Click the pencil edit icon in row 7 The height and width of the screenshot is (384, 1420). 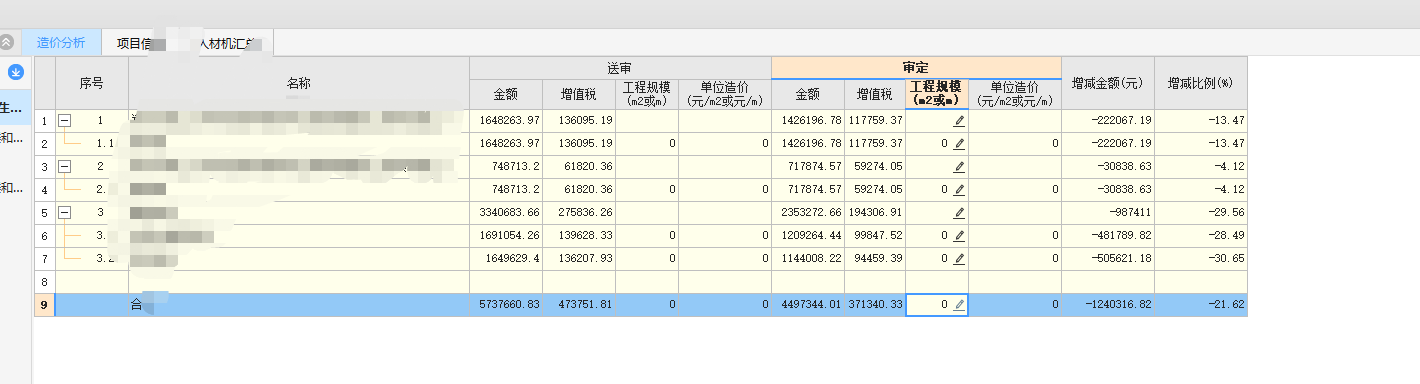point(959,258)
